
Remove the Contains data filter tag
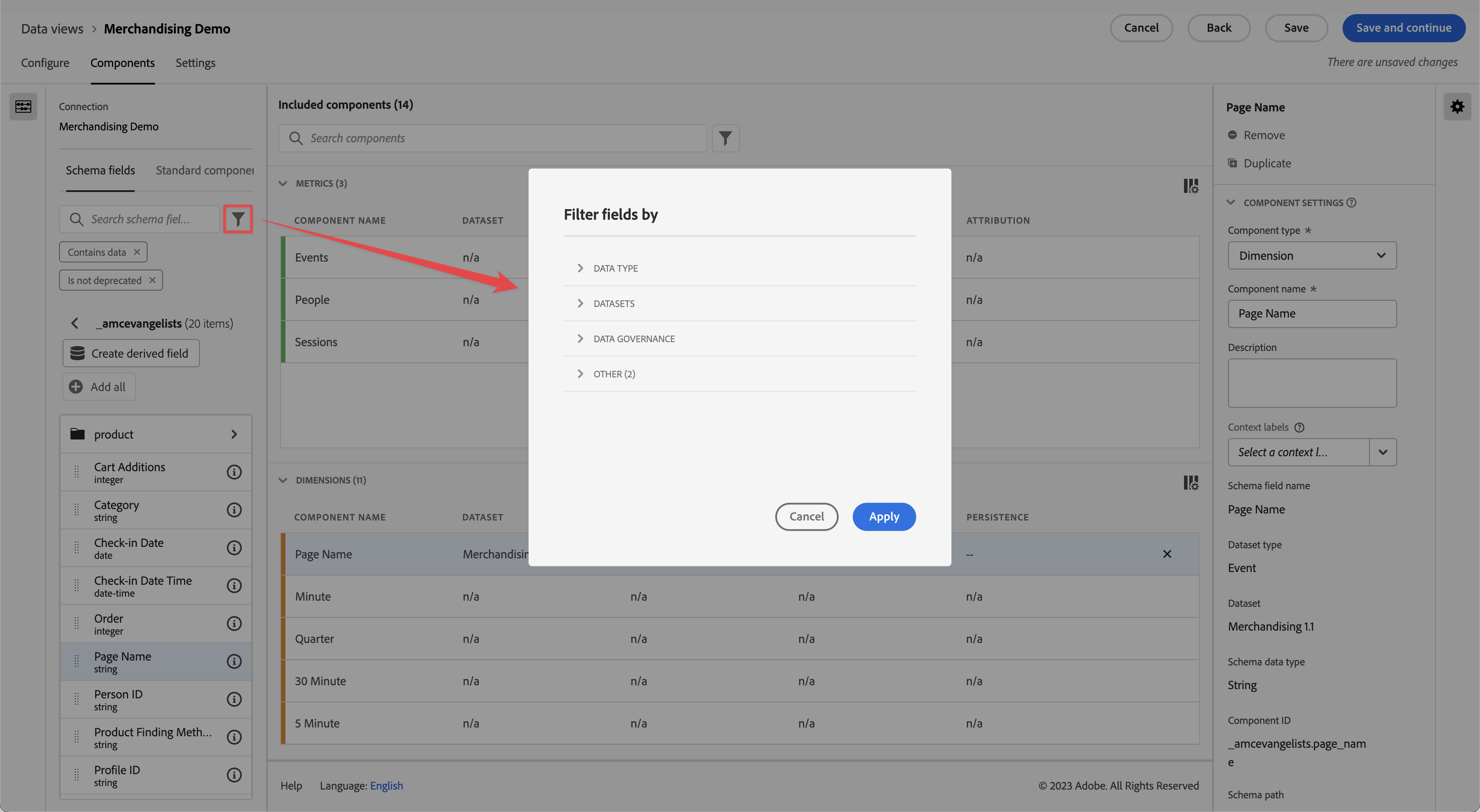click(137, 252)
